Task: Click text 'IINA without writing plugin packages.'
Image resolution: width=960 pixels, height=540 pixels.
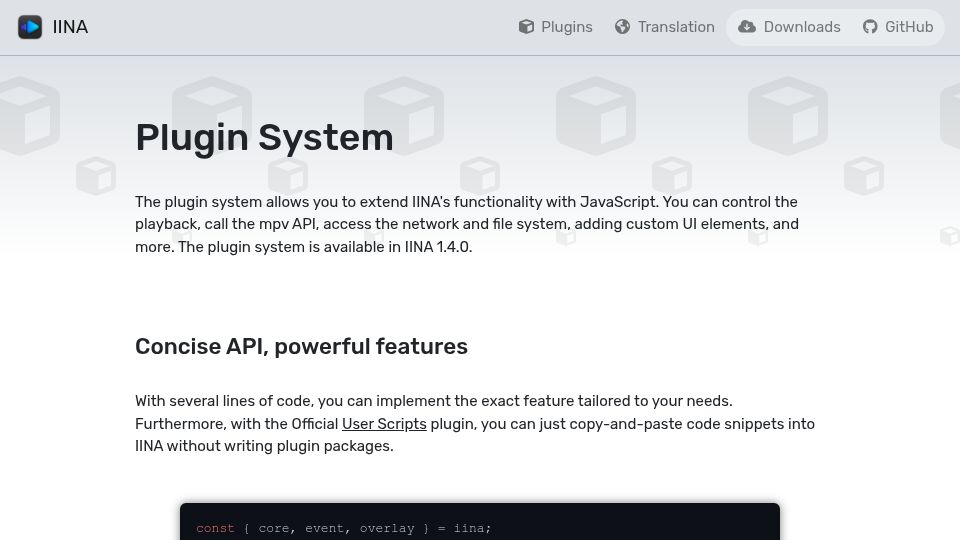Action: click(x=264, y=446)
